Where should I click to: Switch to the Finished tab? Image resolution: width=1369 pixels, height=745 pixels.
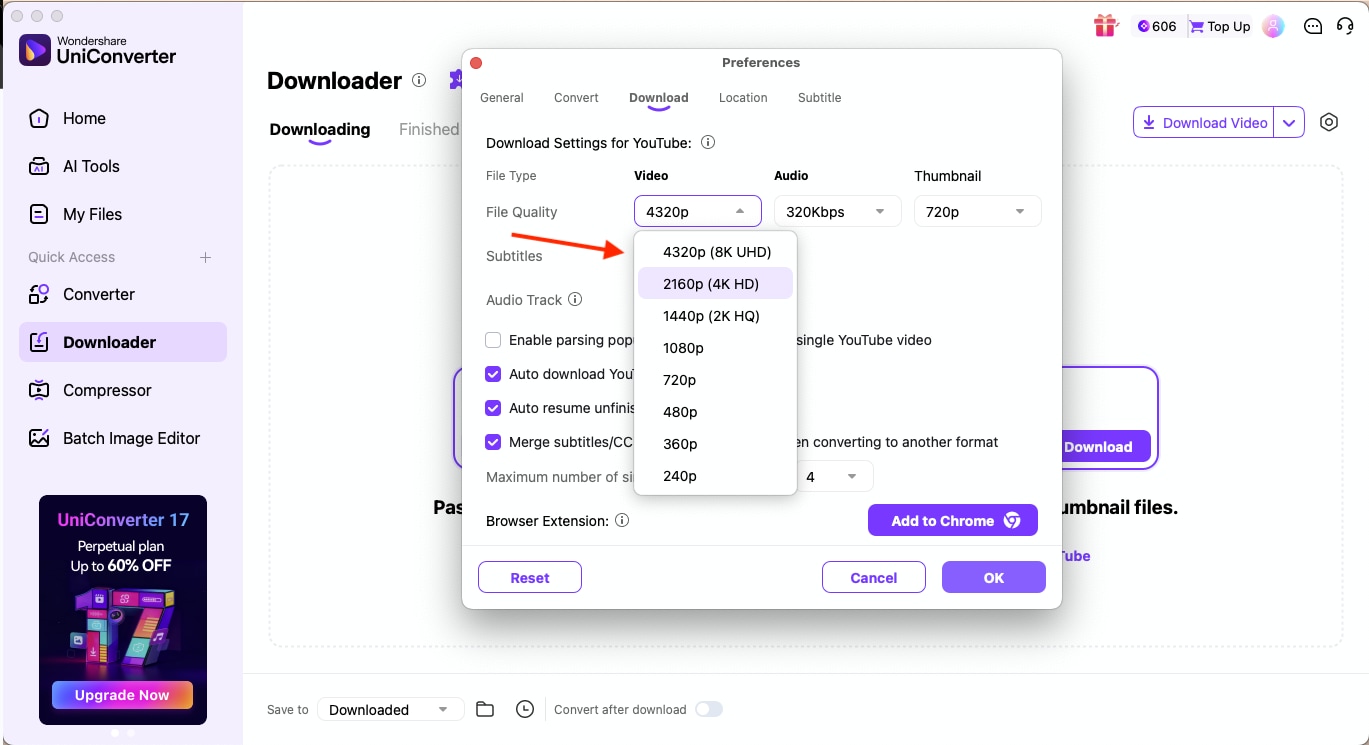(x=428, y=128)
